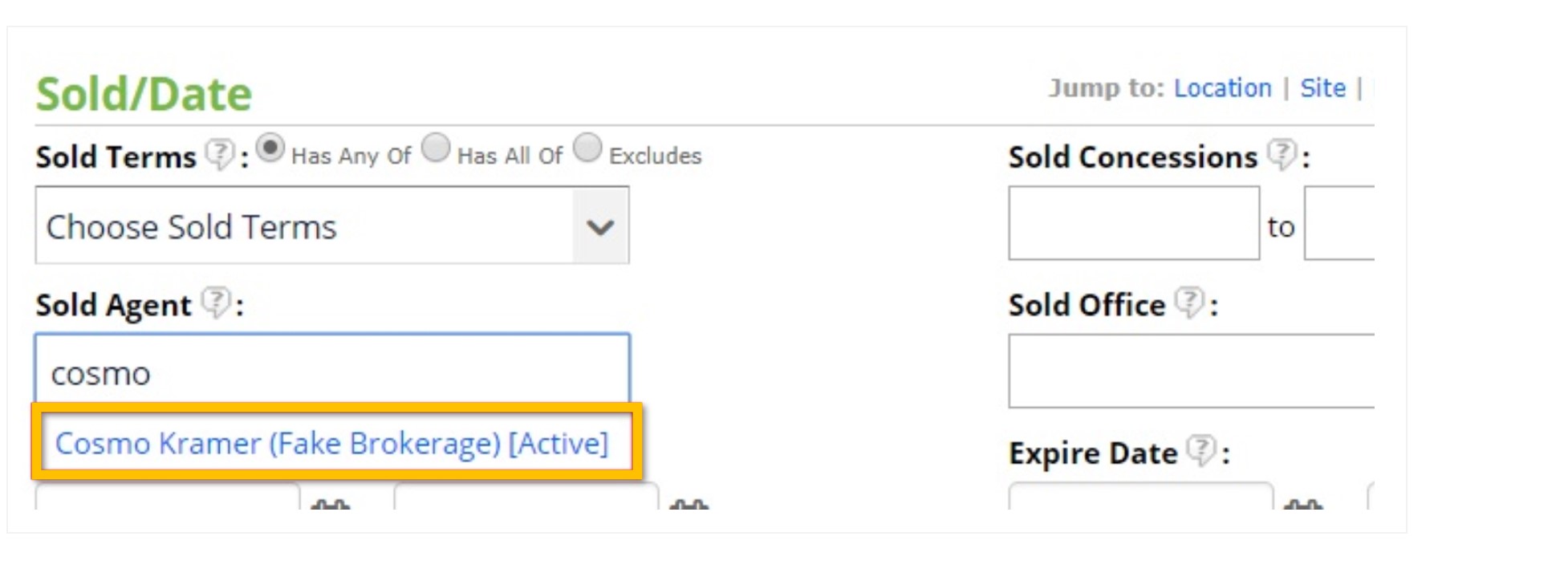Focus the Sold Agent text field
The image size is (1568, 573).
331,372
